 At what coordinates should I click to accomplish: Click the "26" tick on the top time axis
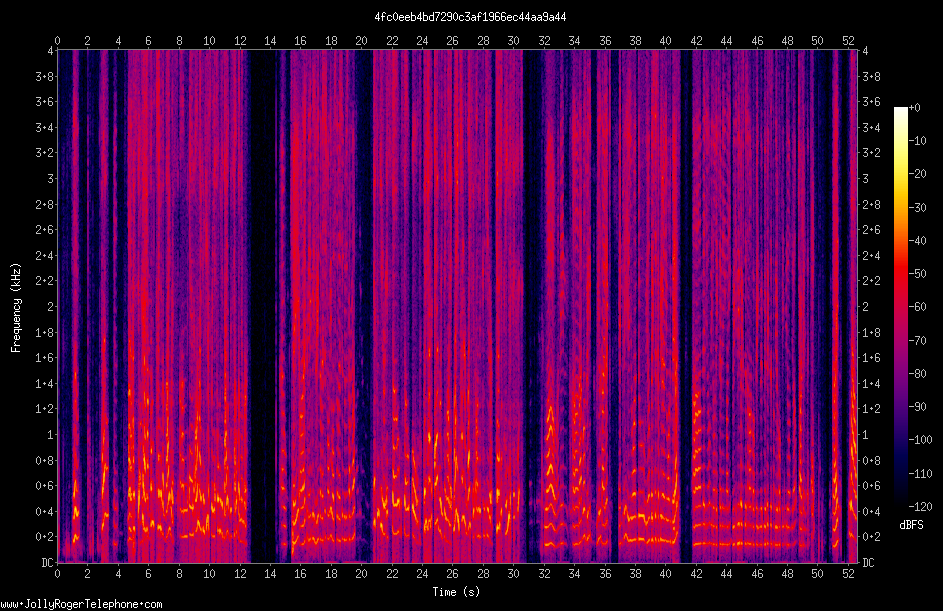click(x=452, y=41)
